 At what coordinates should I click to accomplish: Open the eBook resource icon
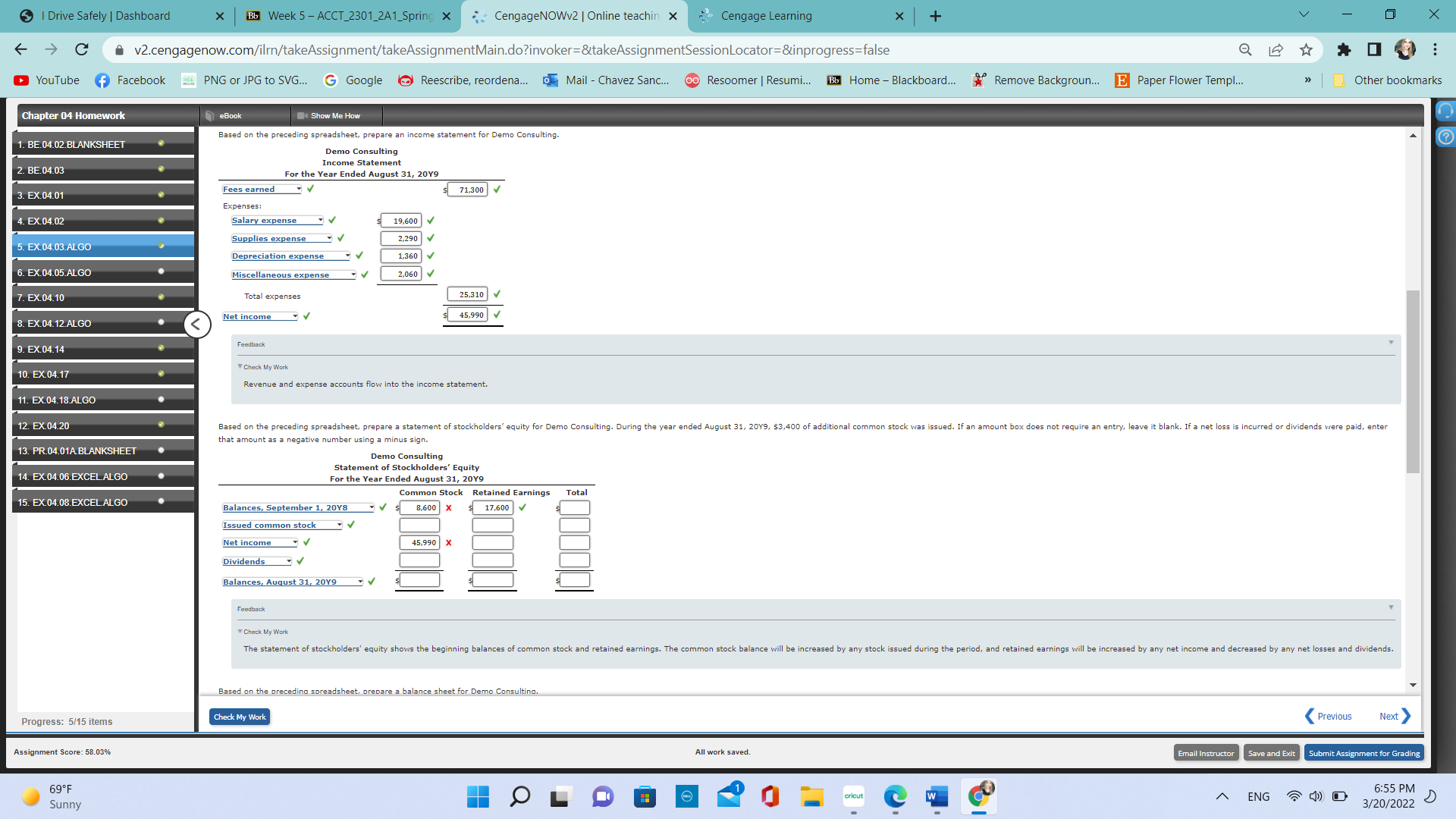click(210, 116)
